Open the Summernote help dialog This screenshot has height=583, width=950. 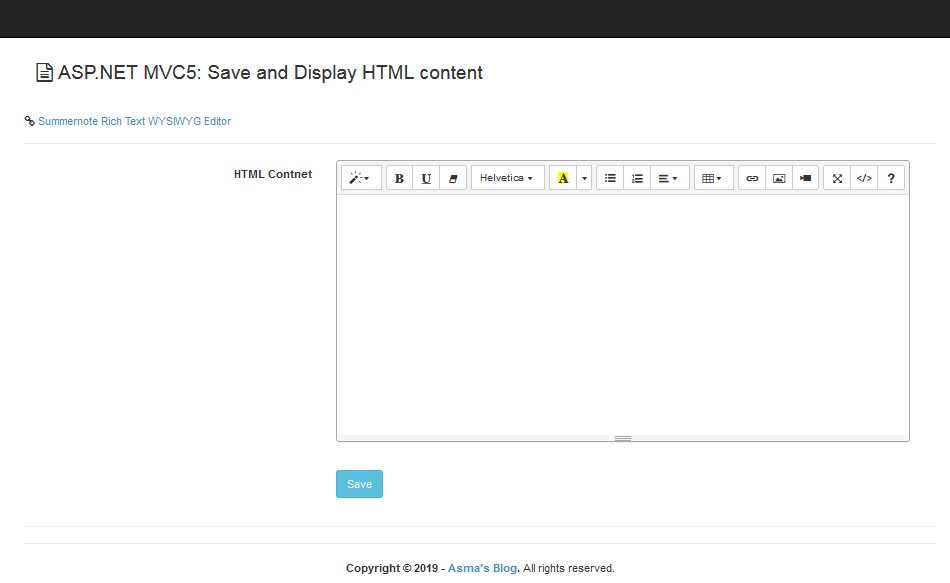tap(891, 177)
